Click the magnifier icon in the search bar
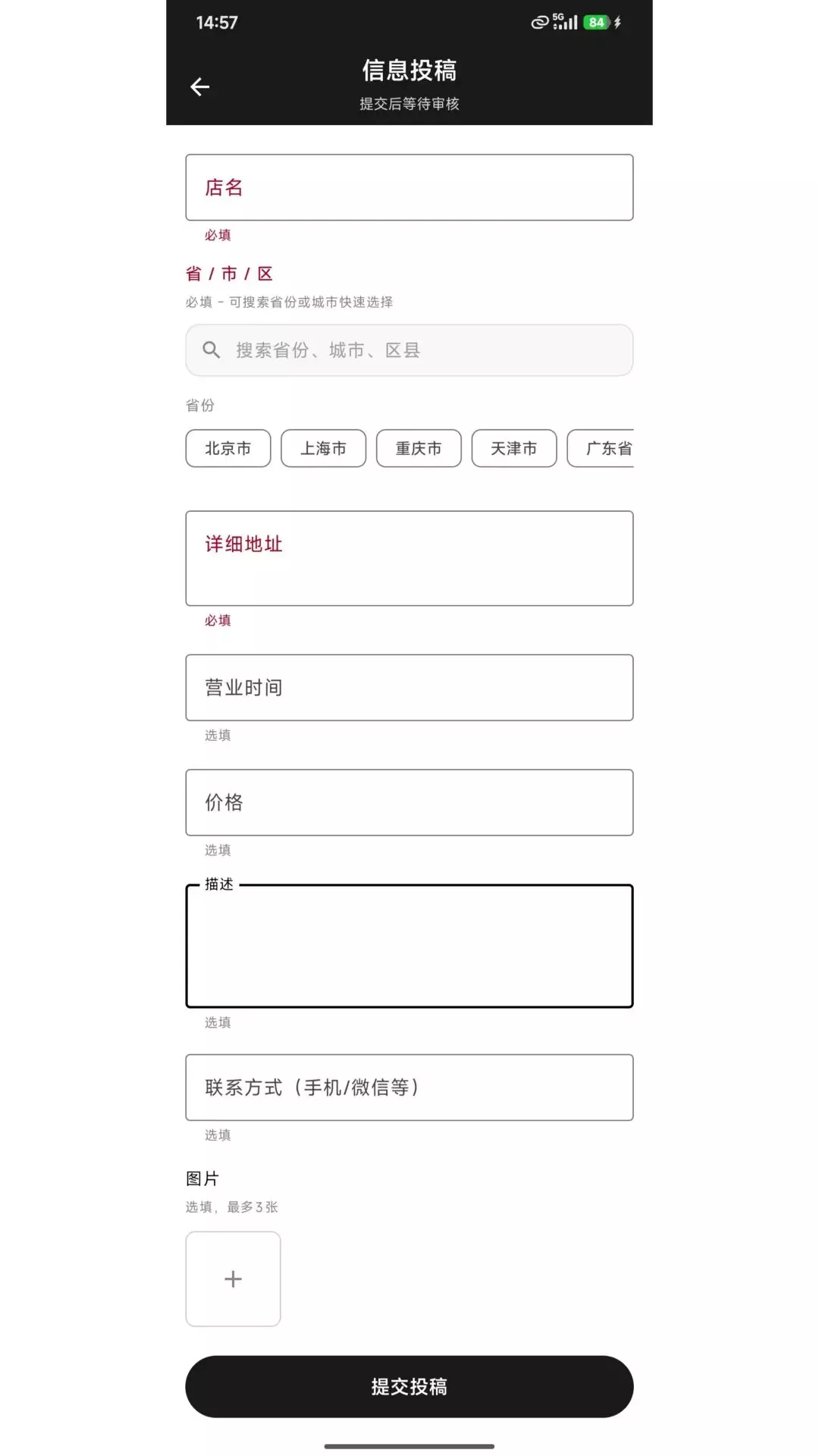The image size is (819, 1456). 212,350
